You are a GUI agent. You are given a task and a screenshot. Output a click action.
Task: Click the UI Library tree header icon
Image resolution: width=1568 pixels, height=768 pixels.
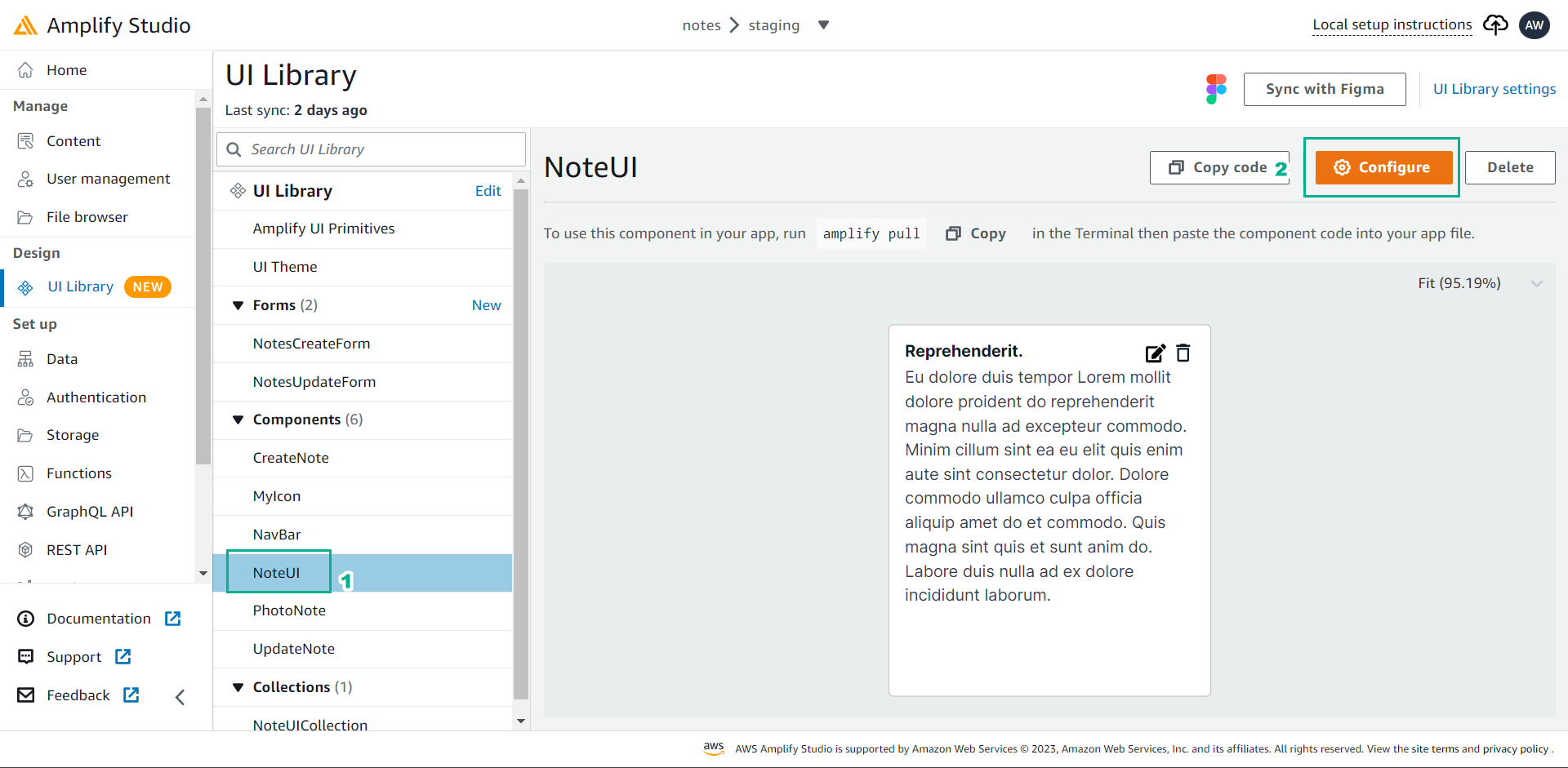tap(238, 191)
